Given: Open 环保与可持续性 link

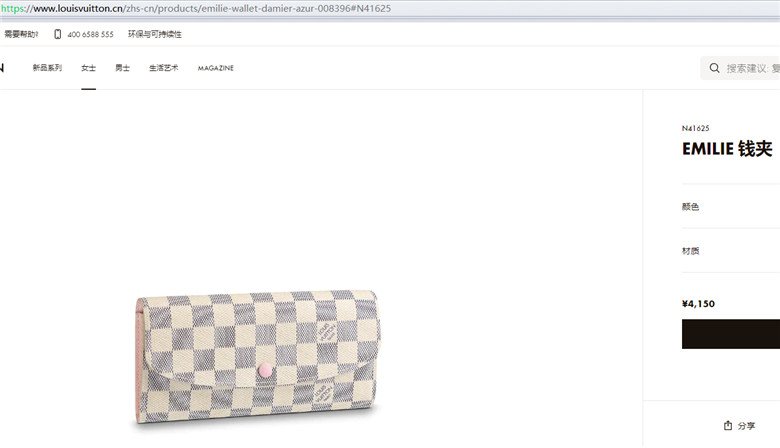Looking at the screenshot, I should pyautogui.click(x=155, y=34).
